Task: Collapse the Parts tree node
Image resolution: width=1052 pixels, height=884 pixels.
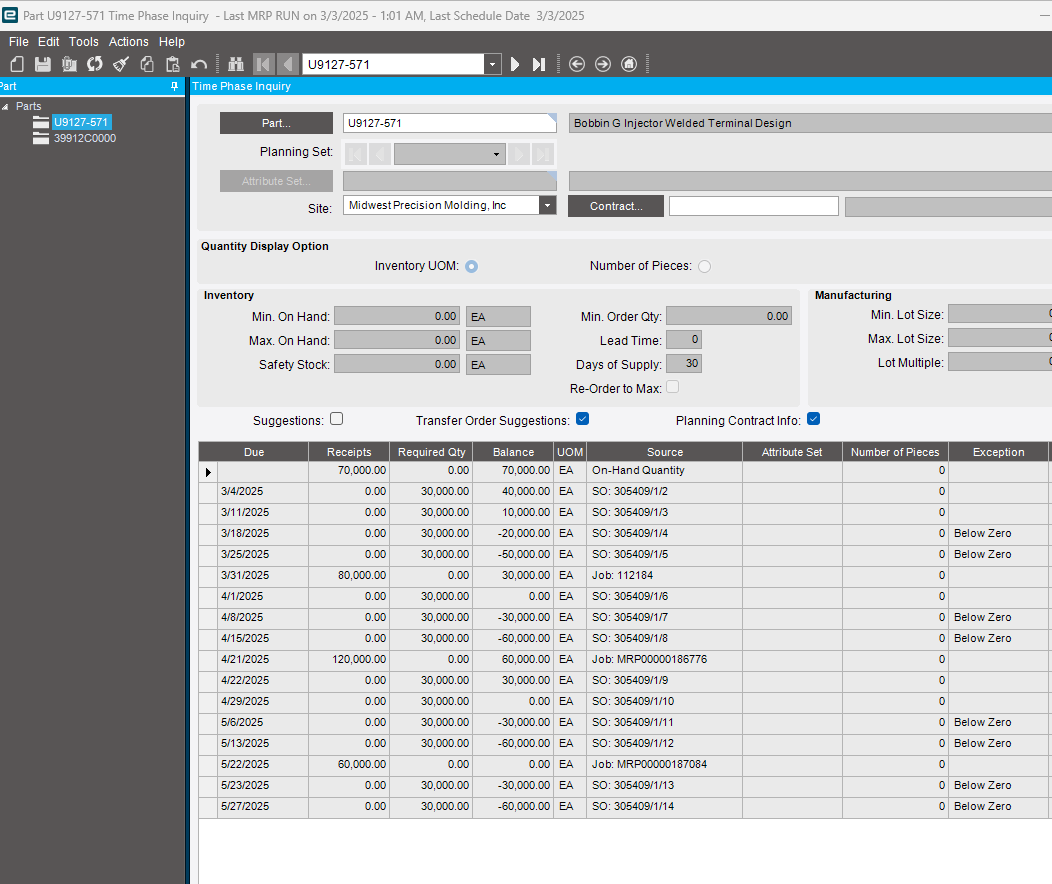Action: [x=5, y=107]
